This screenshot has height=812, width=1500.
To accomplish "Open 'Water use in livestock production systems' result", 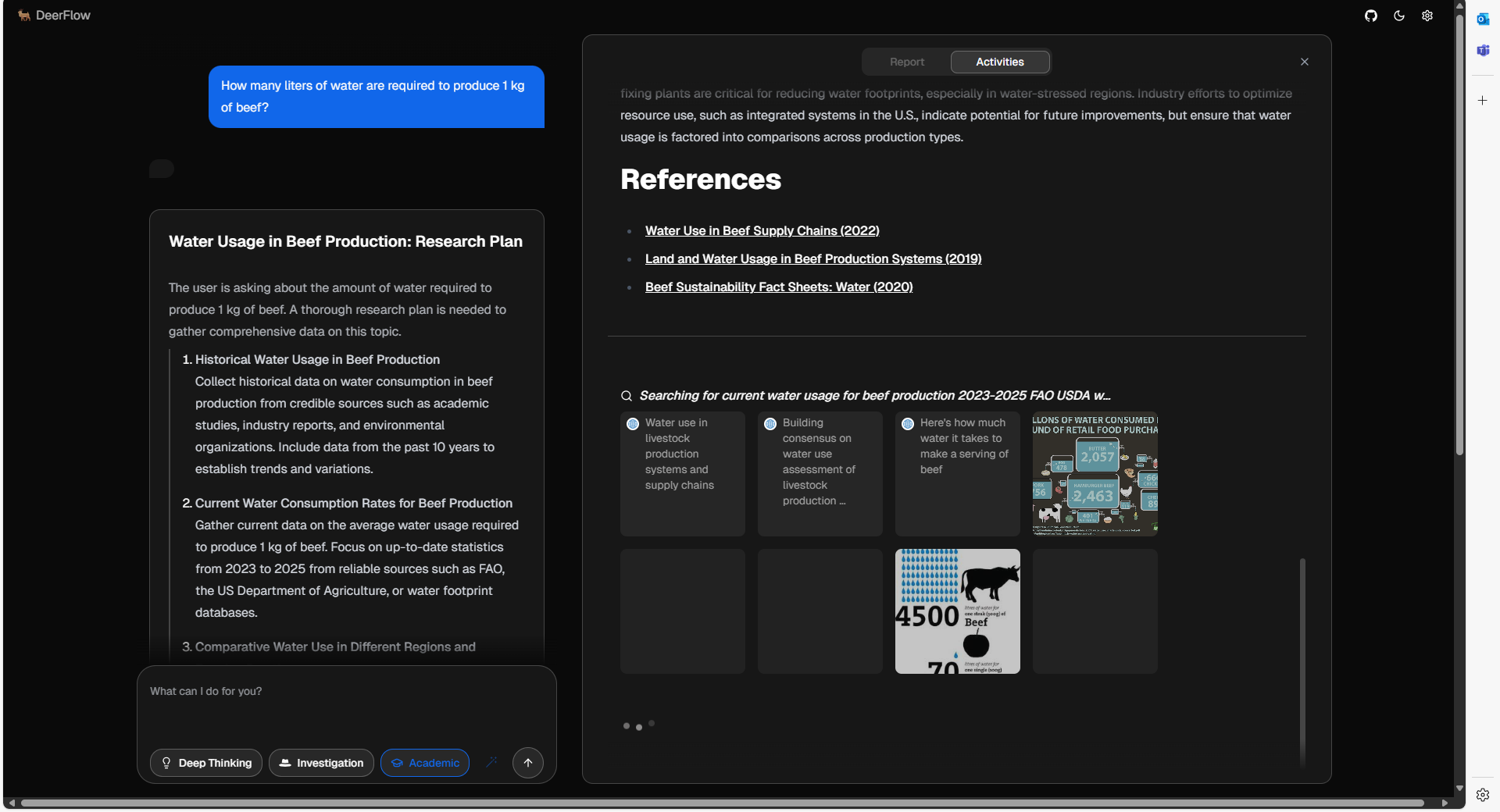I will [683, 474].
